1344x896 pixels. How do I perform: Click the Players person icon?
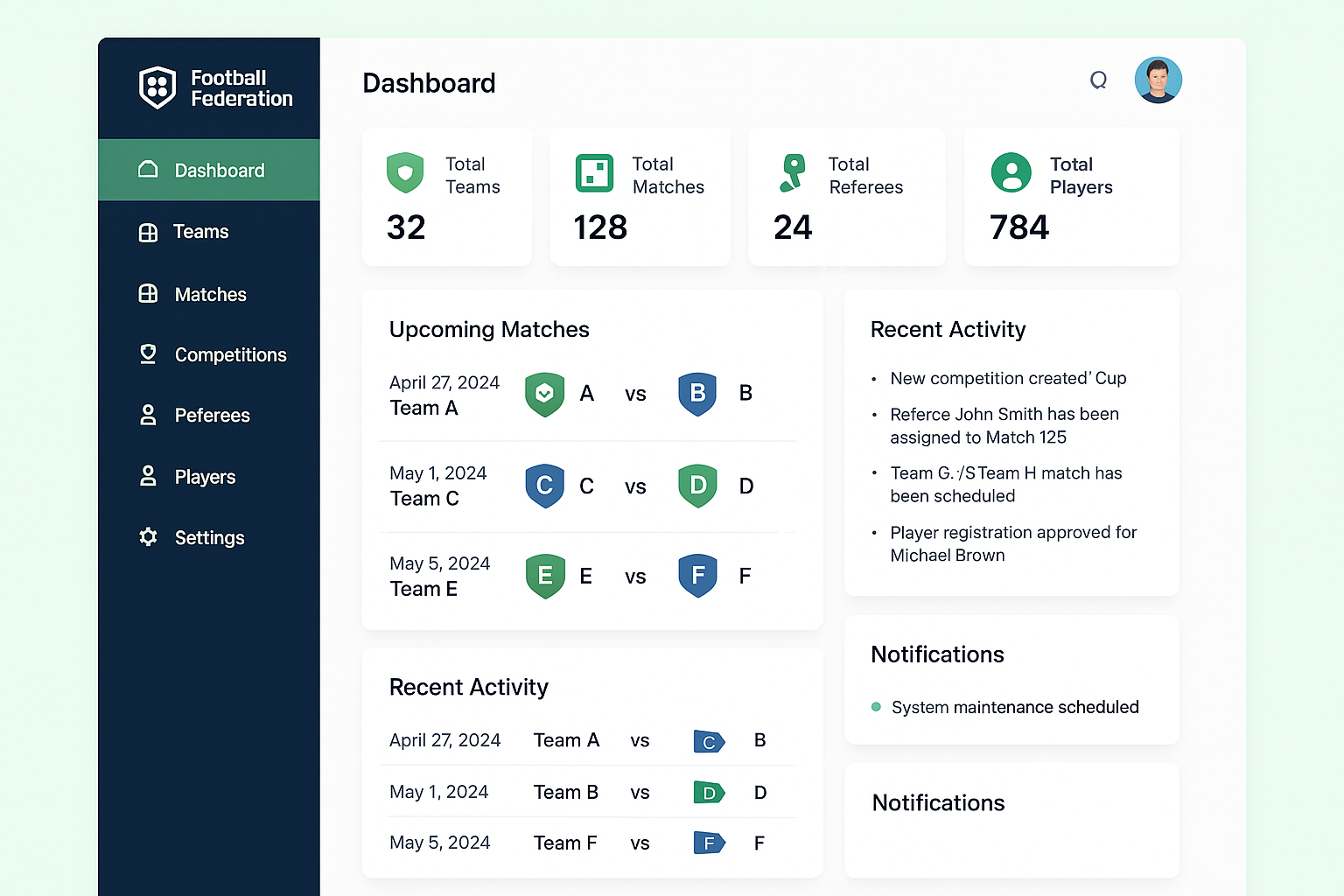click(x=148, y=476)
